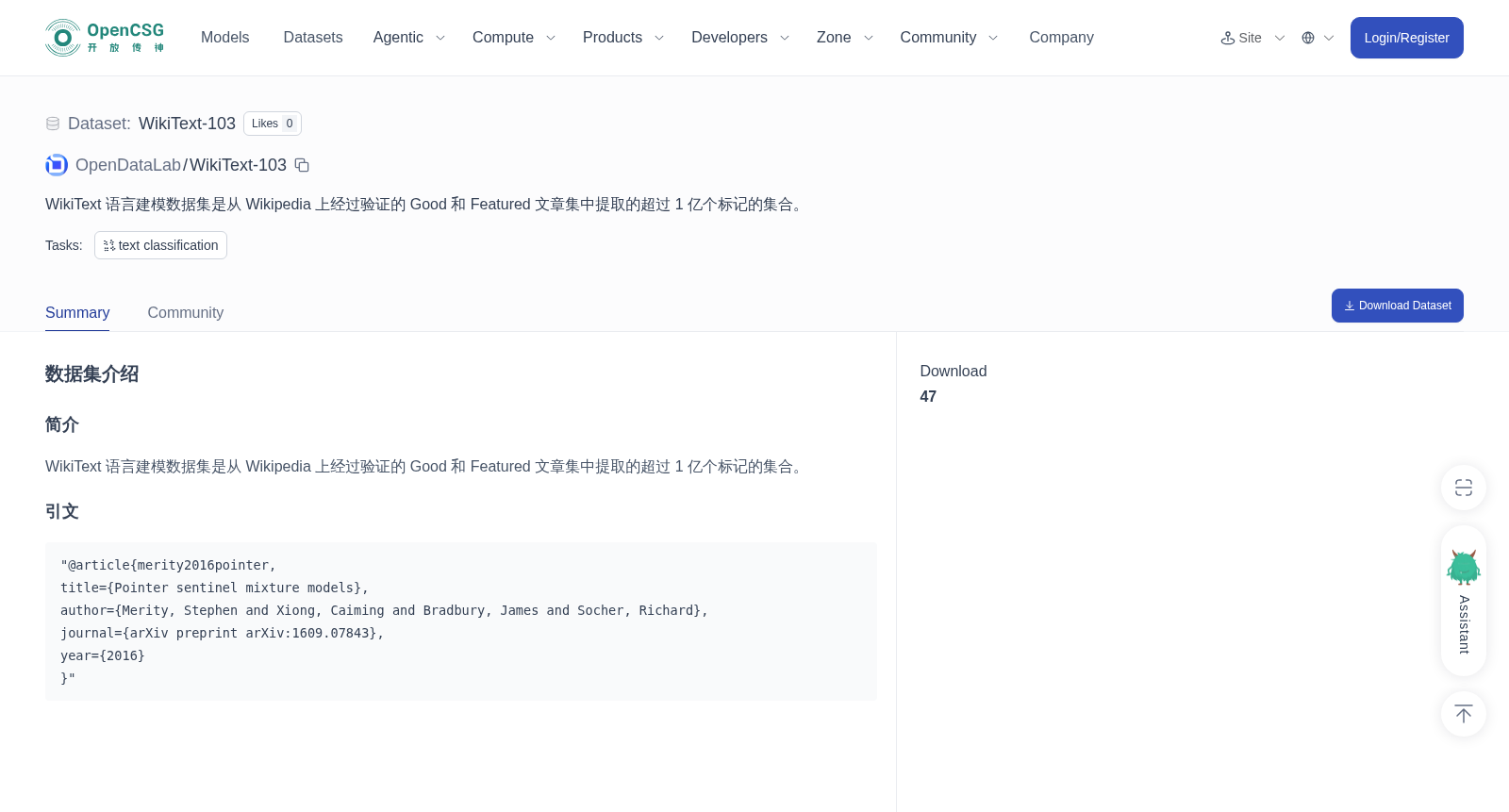Switch to the Community tab below dataset info

click(x=186, y=312)
